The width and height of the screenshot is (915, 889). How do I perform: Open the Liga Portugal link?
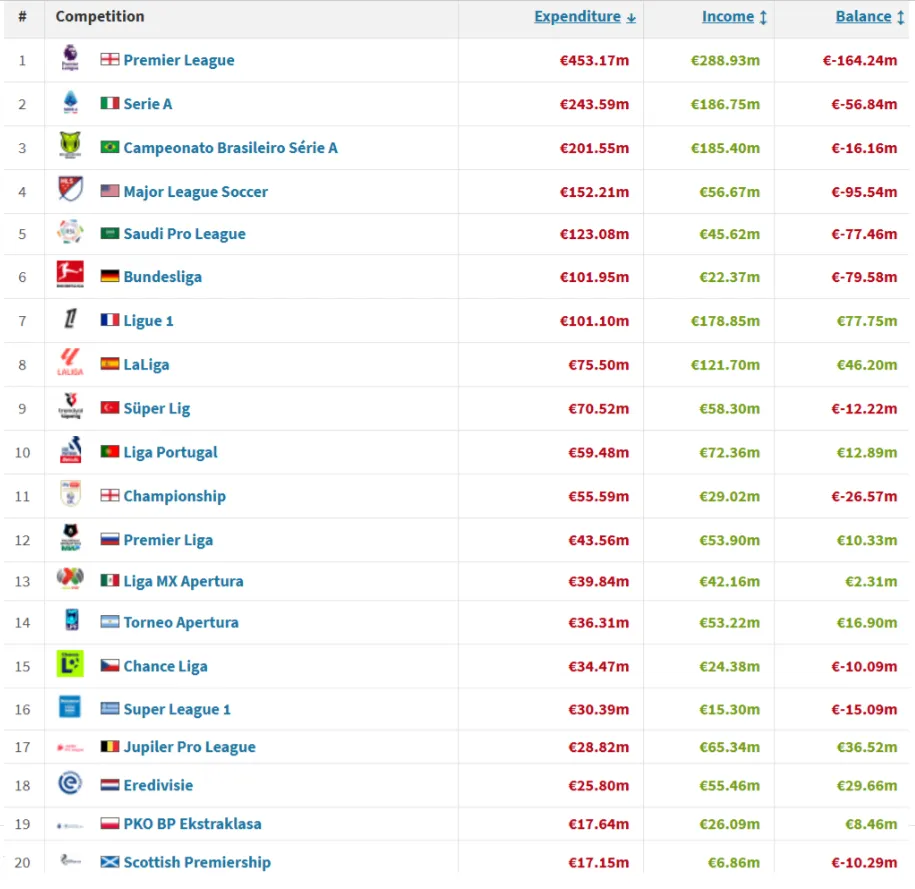(x=170, y=452)
